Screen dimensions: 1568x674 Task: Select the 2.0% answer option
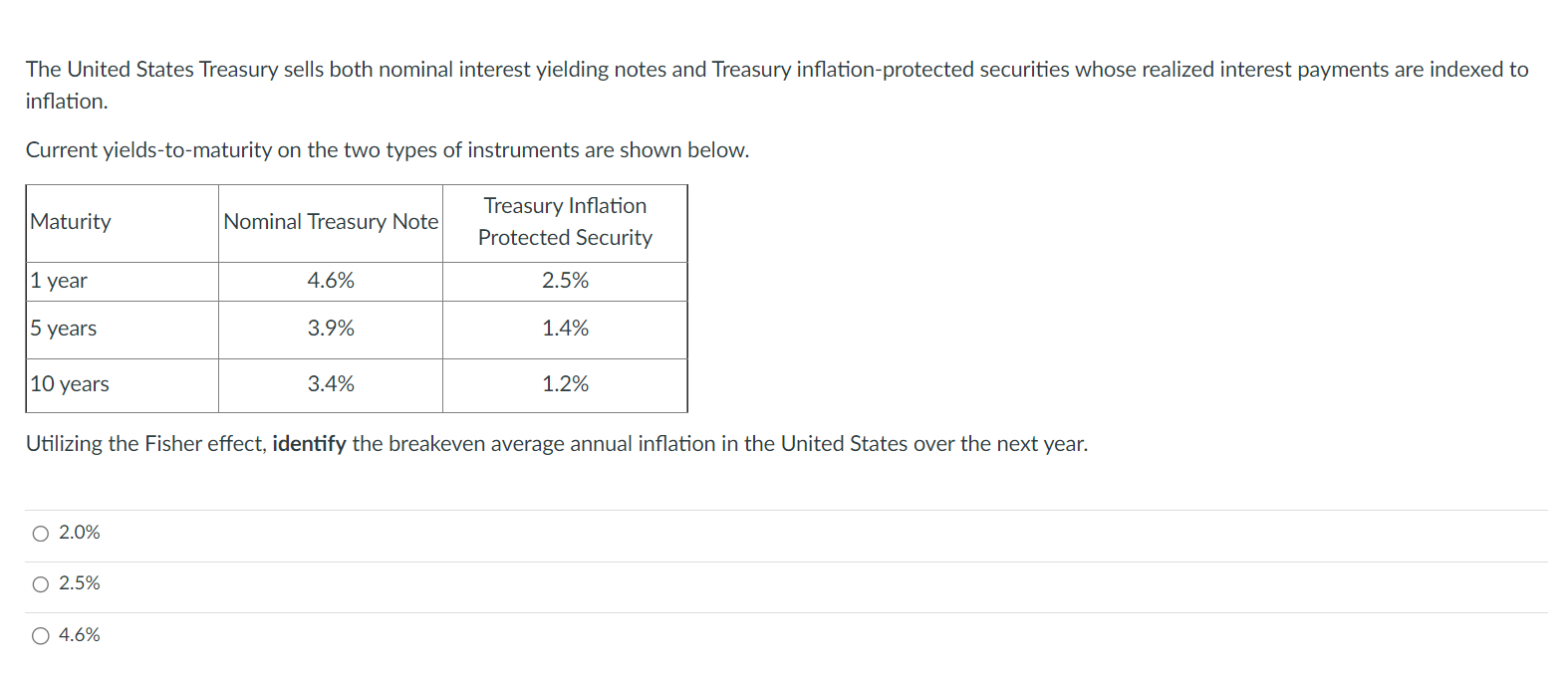[40, 533]
